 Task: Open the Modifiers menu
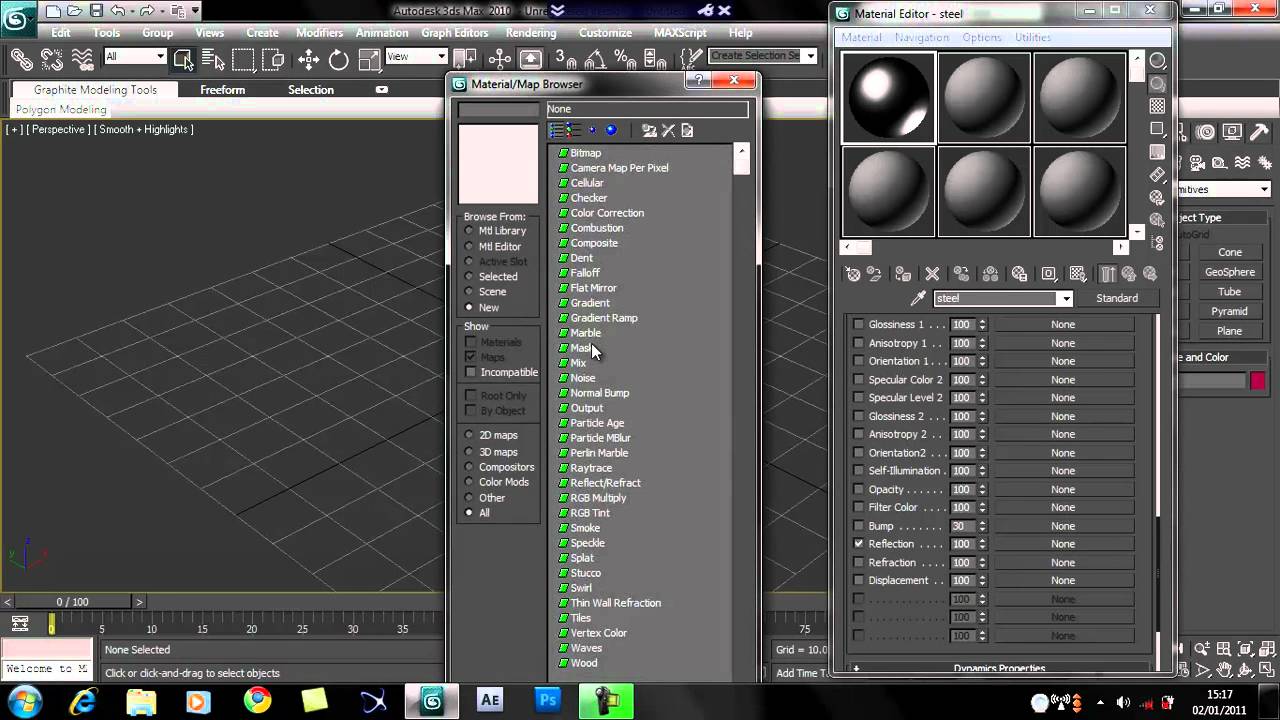click(319, 33)
